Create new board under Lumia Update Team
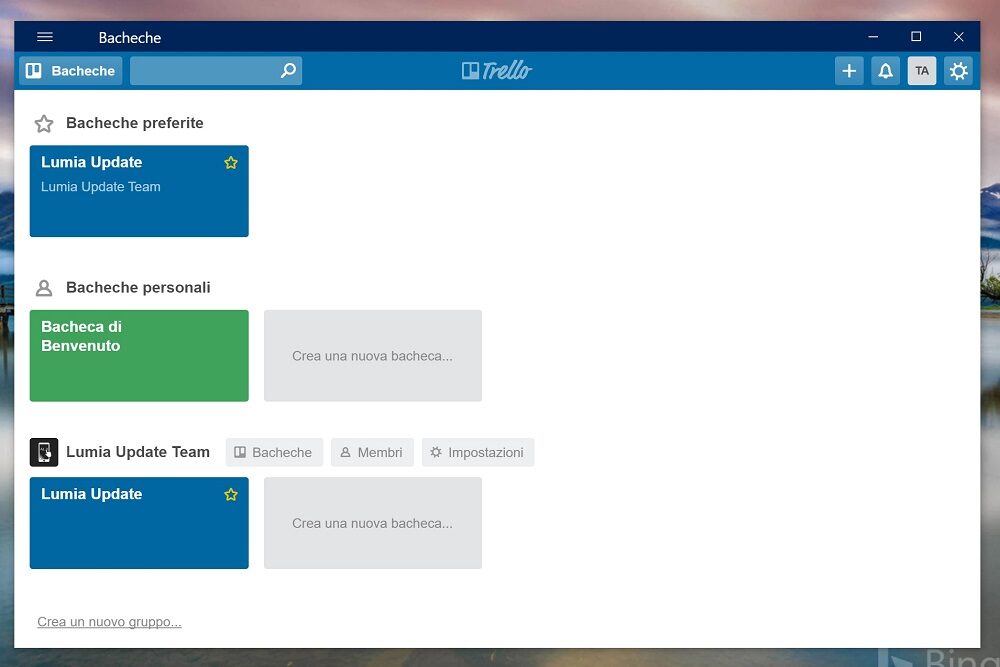 point(372,523)
